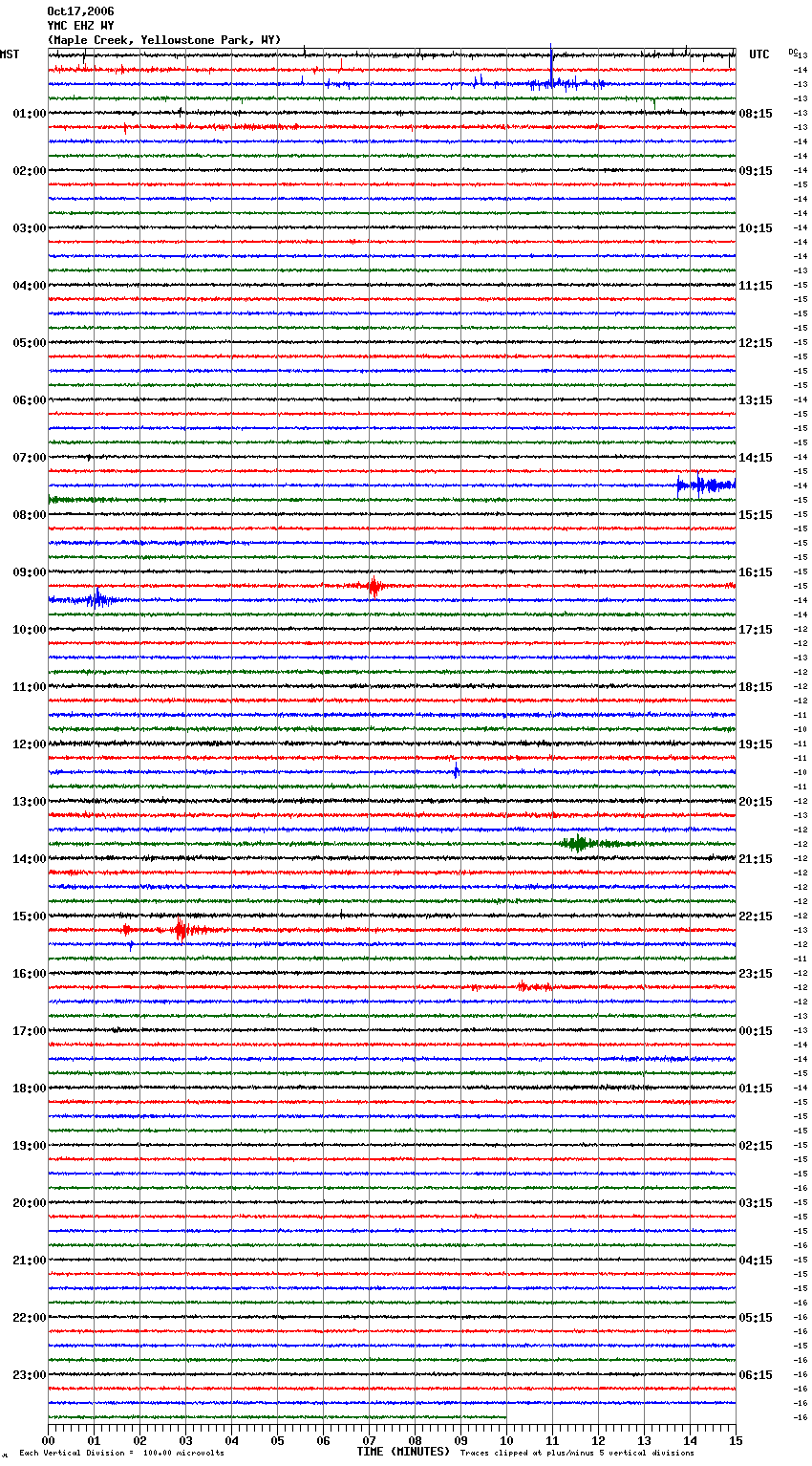Click minute tick label 03 on time axis
The width and height of the screenshot is (812, 1466).
(x=185, y=1440)
